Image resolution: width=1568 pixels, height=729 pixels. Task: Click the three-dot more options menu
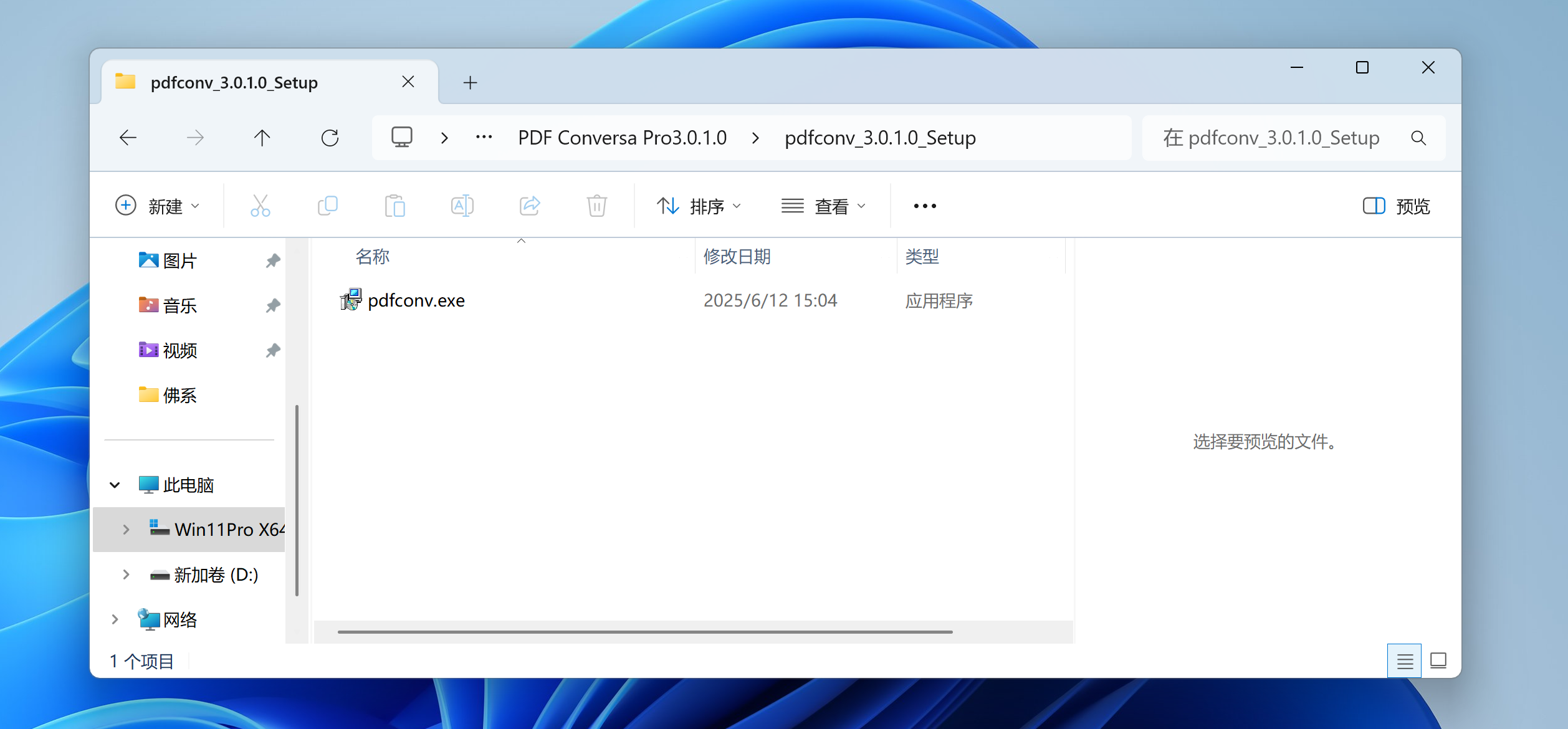(925, 206)
